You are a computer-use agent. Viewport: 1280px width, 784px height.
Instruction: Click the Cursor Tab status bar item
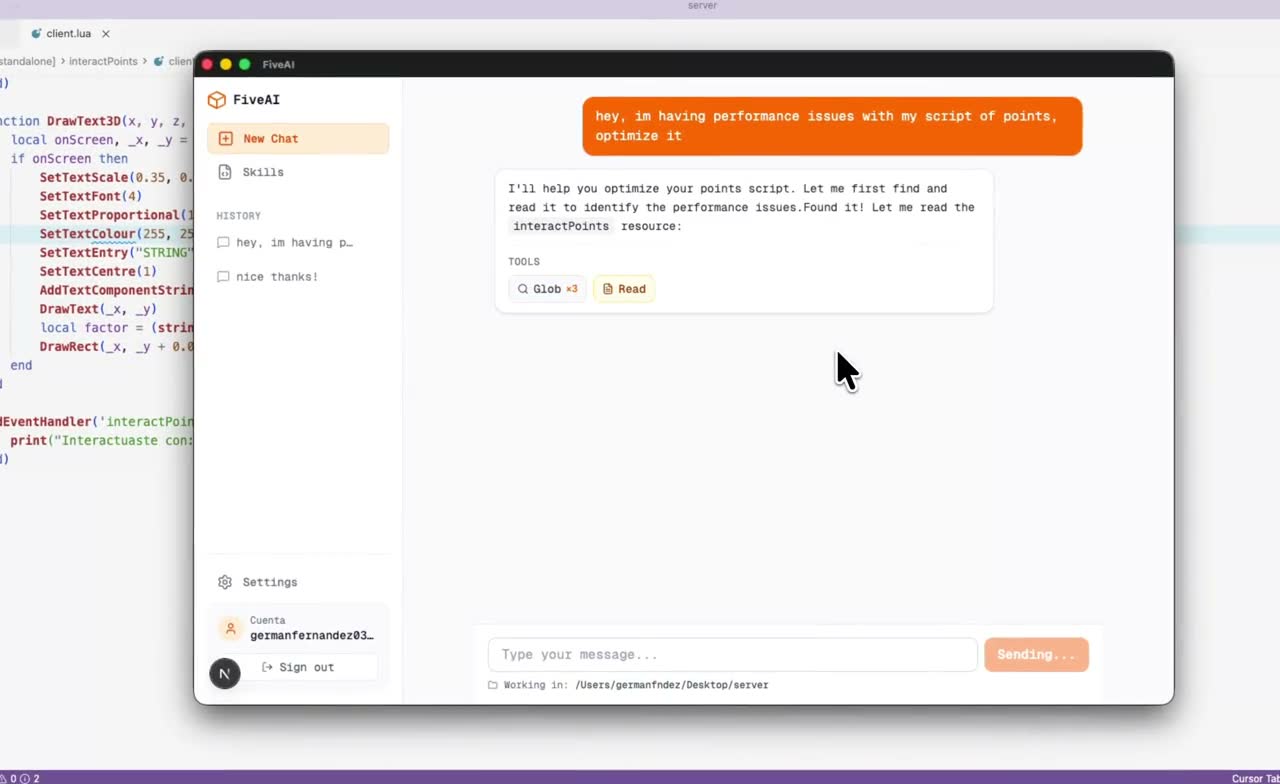coord(1256,778)
